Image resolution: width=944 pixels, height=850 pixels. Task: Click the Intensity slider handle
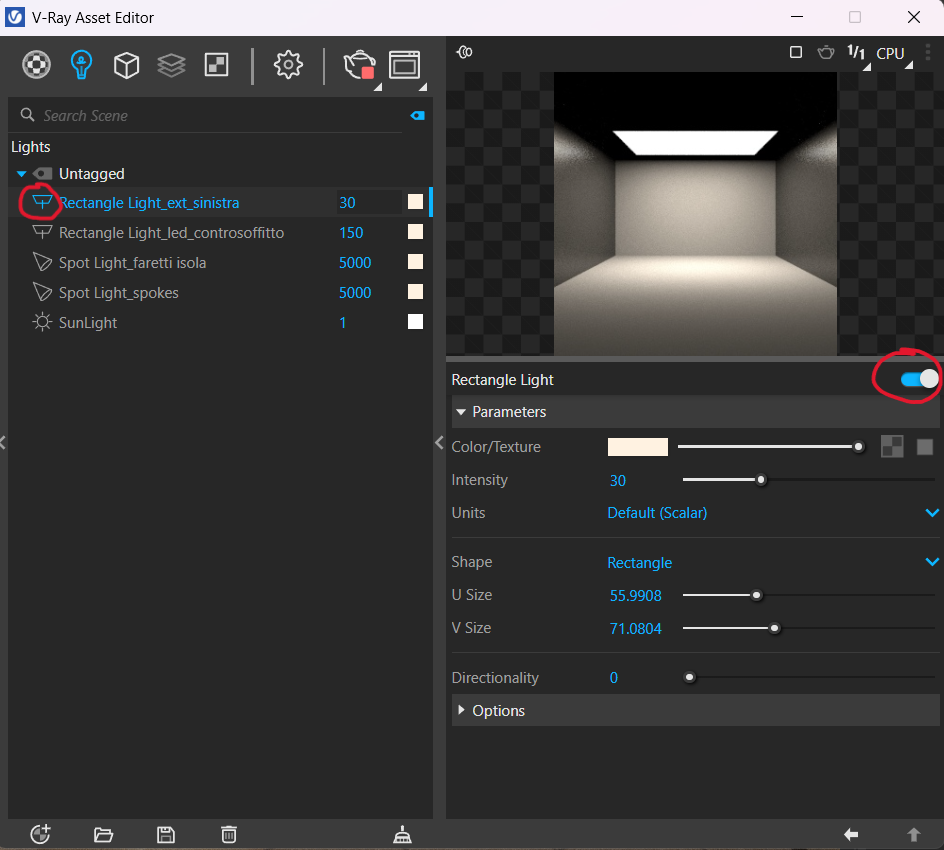click(x=761, y=480)
